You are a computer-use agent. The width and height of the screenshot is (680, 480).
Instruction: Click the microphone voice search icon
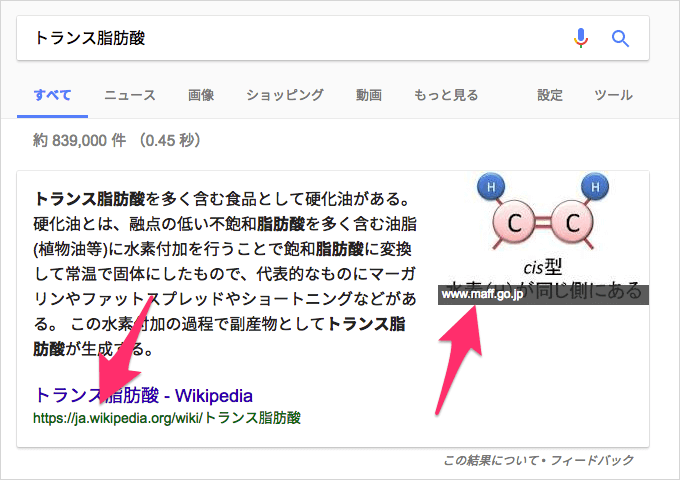(581, 38)
